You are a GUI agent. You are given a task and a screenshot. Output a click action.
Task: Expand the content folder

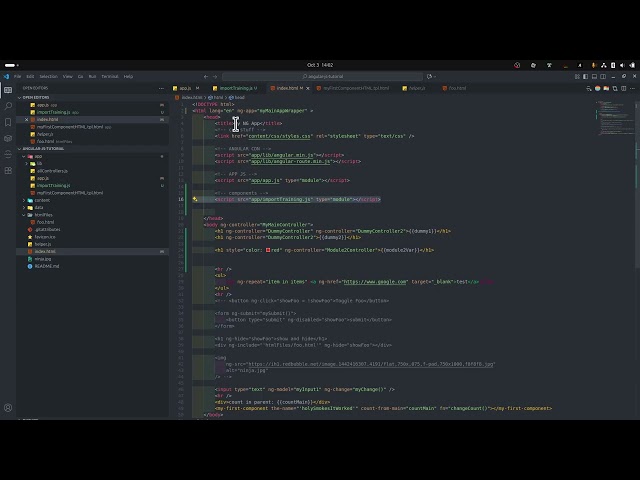(24, 200)
